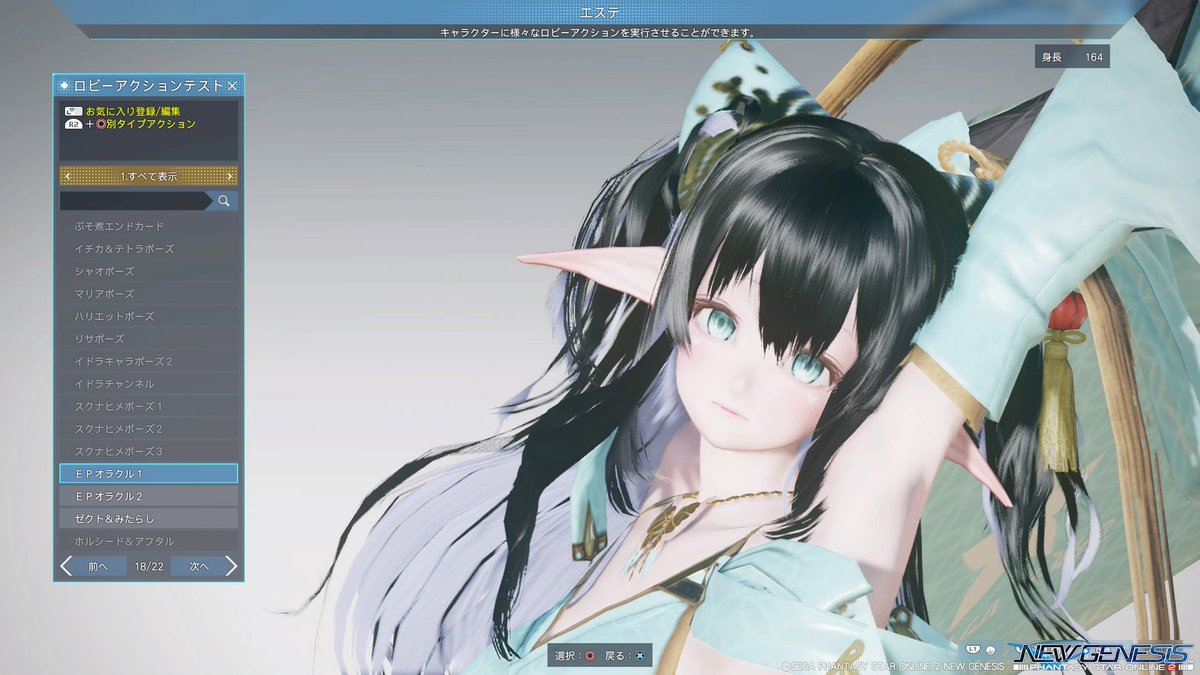Close the ロビーアクションテスト panel
Screen dimensions: 1200x675
[232, 86]
